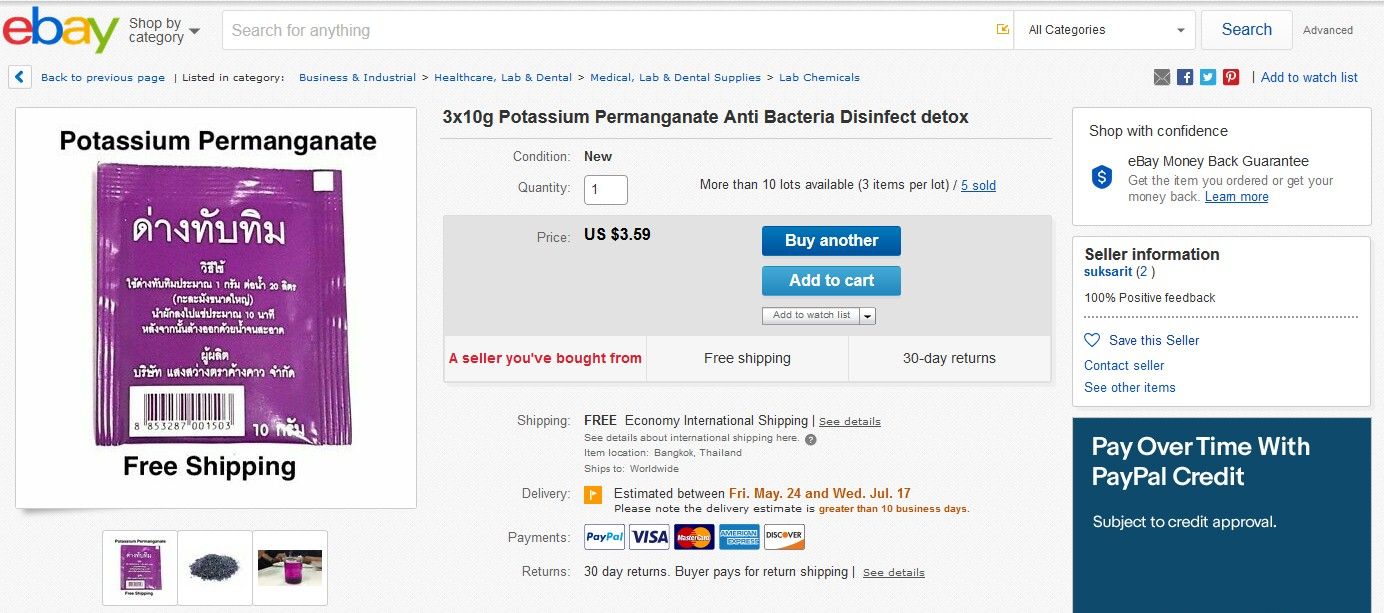This screenshot has height=613, width=1384.
Task: Click the heart icon to save seller
Action: 1092,340
